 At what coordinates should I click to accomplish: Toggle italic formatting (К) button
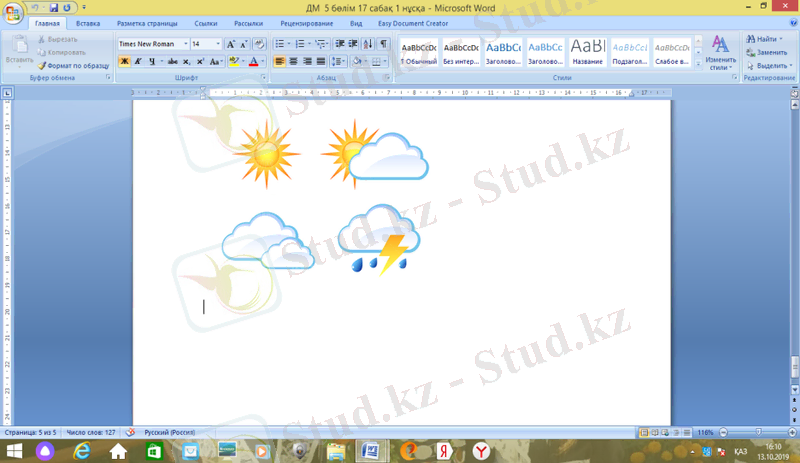click(138, 61)
